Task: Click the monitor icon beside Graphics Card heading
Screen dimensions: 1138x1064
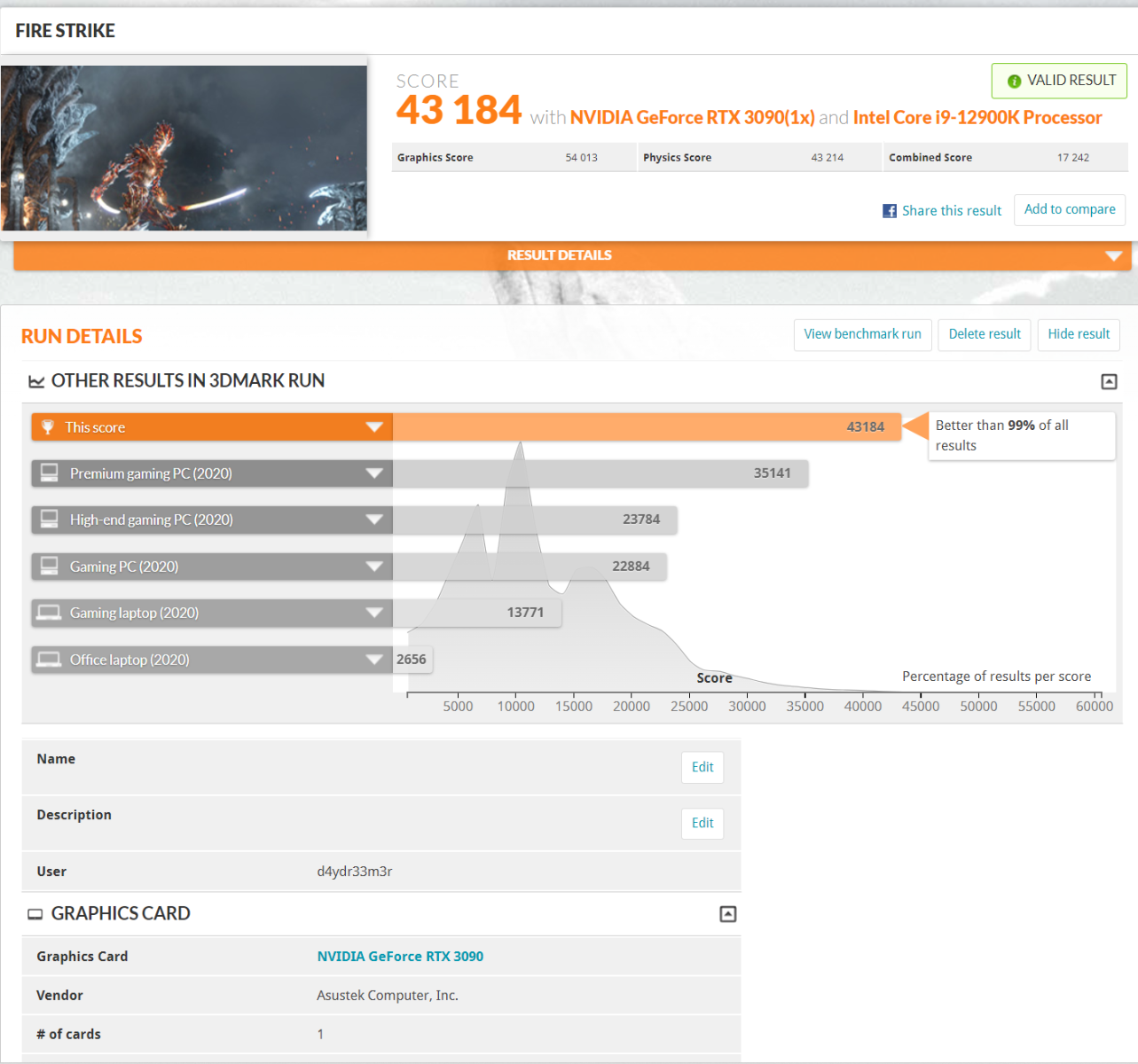Action: [x=35, y=914]
